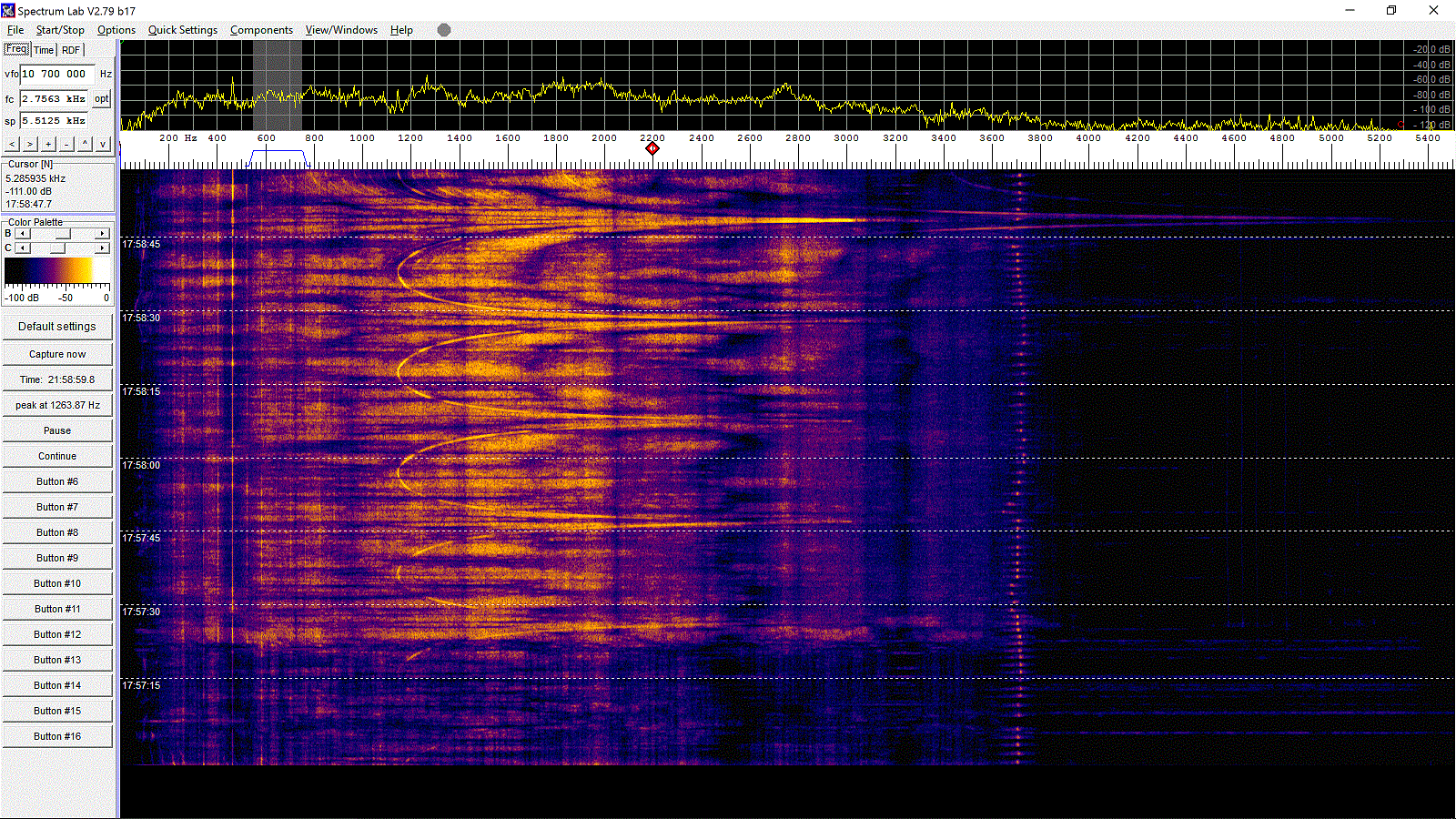1456x819 pixels.
Task: Click the 'v' down arrow button
Action: [x=103, y=144]
